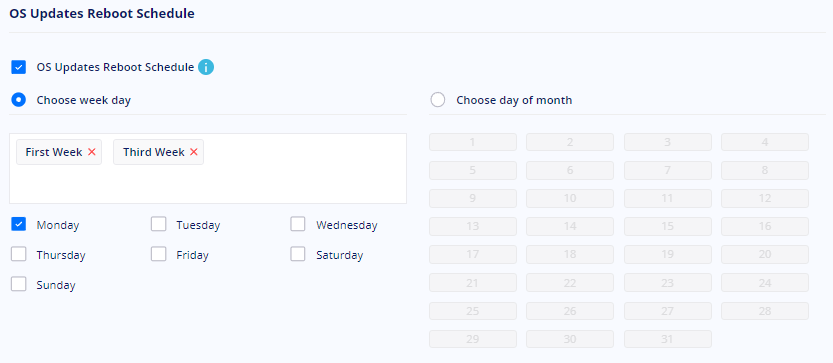This screenshot has height=363, width=833.
Task: Check the Tuesday checkbox
Action: click(x=158, y=224)
